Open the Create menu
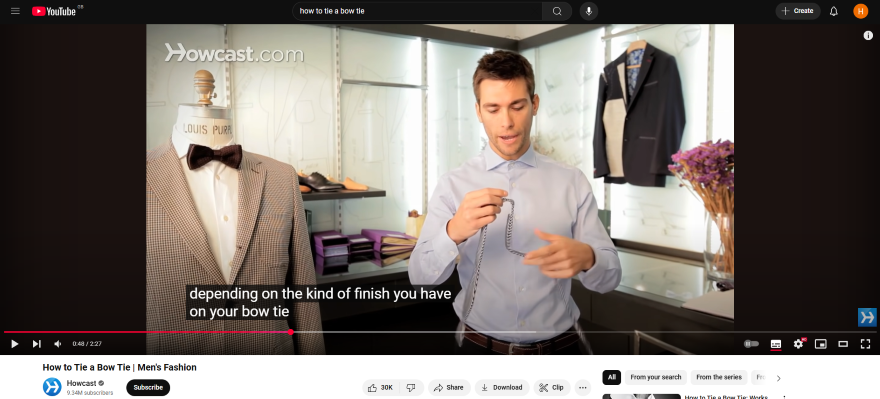This screenshot has height=399, width=880. pyautogui.click(x=798, y=11)
